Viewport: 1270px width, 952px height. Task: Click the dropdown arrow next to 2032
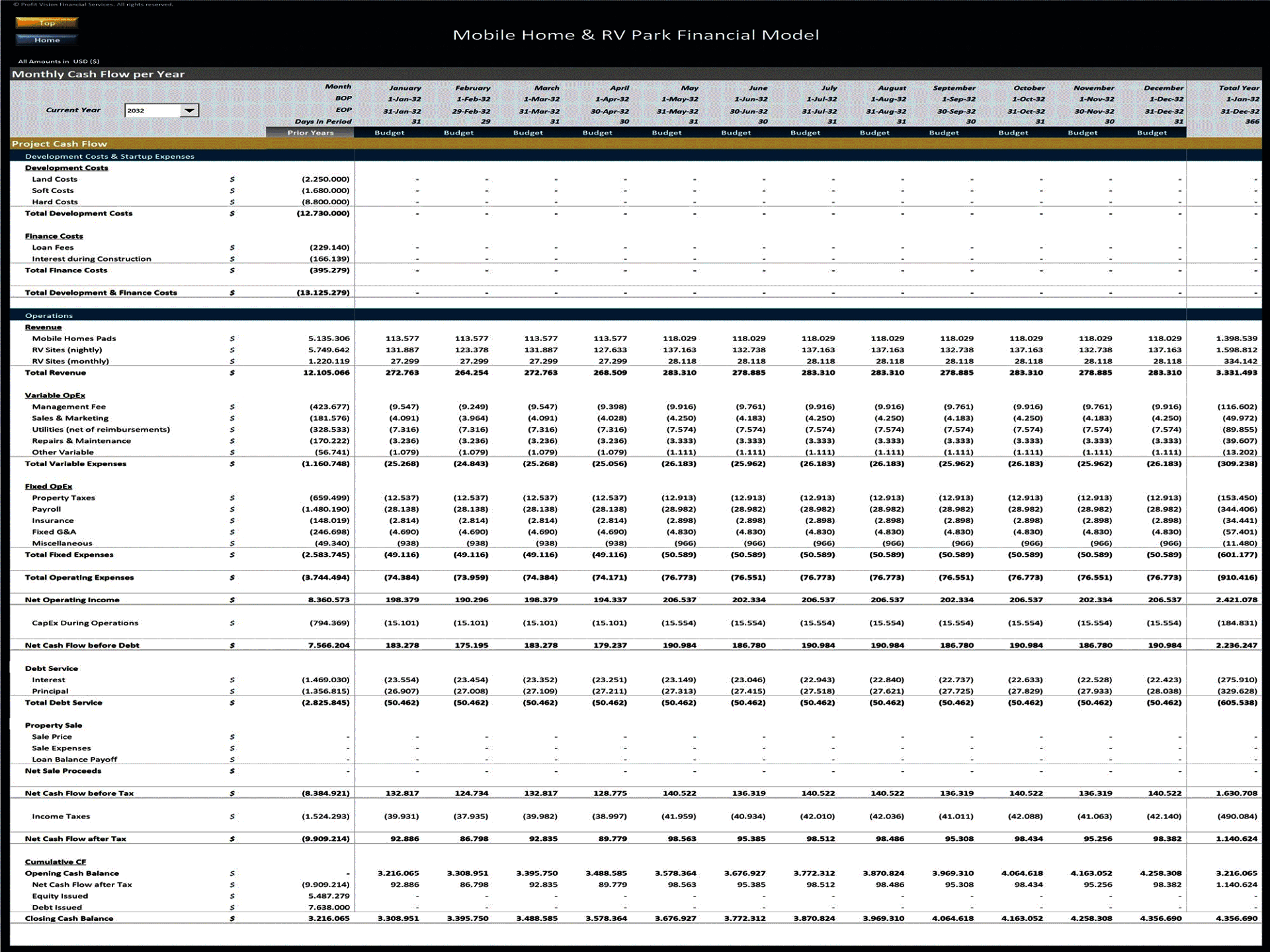pyautogui.click(x=189, y=110)
